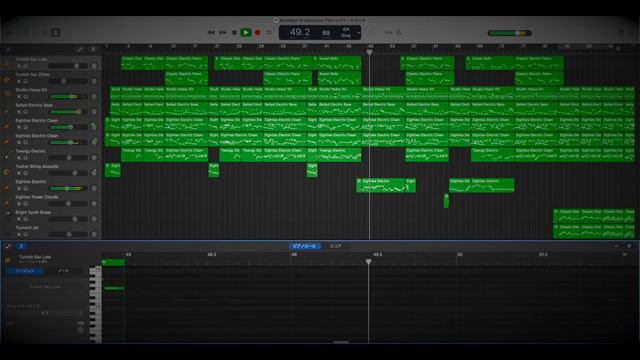Screen dimensions: 640x360
Task: Select the Twangy Electric track name
Action: click(x=30, y=151)
